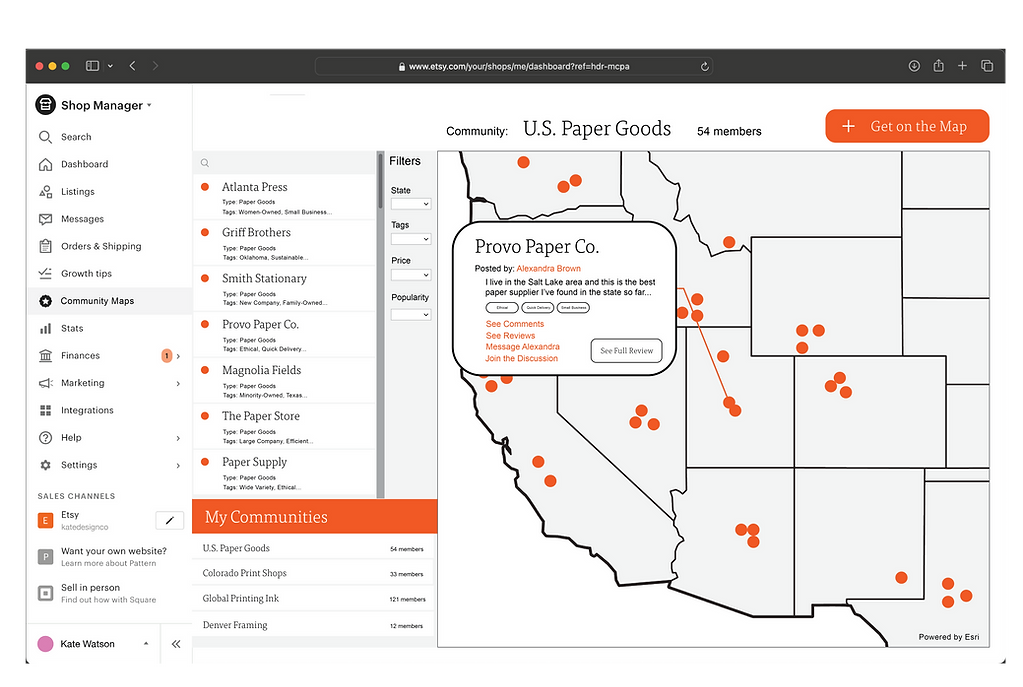Click the shop list search field
The width and height of the screenshot is (1023, 687).
tap(284, 163)
